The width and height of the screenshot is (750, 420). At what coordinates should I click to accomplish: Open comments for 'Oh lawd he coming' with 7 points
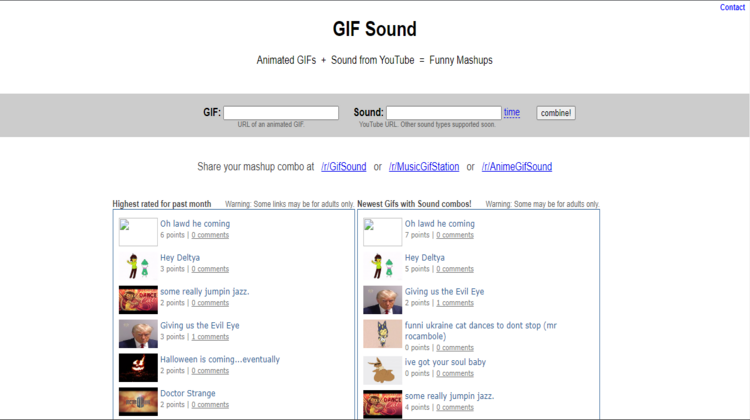tap(455, 235)
